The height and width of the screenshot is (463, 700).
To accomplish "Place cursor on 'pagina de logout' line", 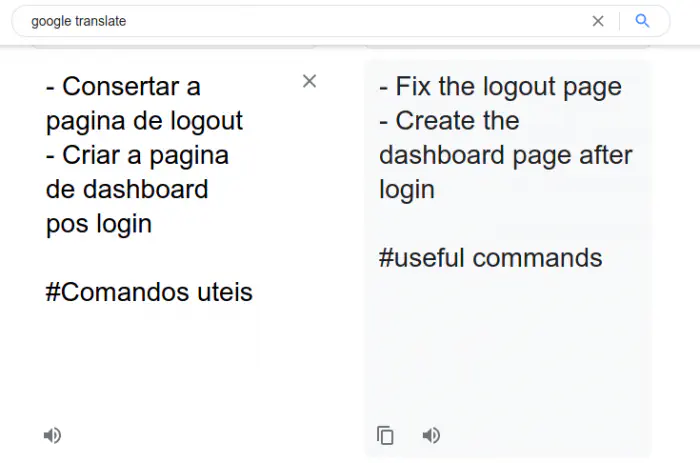I will (x=144, y=121).
